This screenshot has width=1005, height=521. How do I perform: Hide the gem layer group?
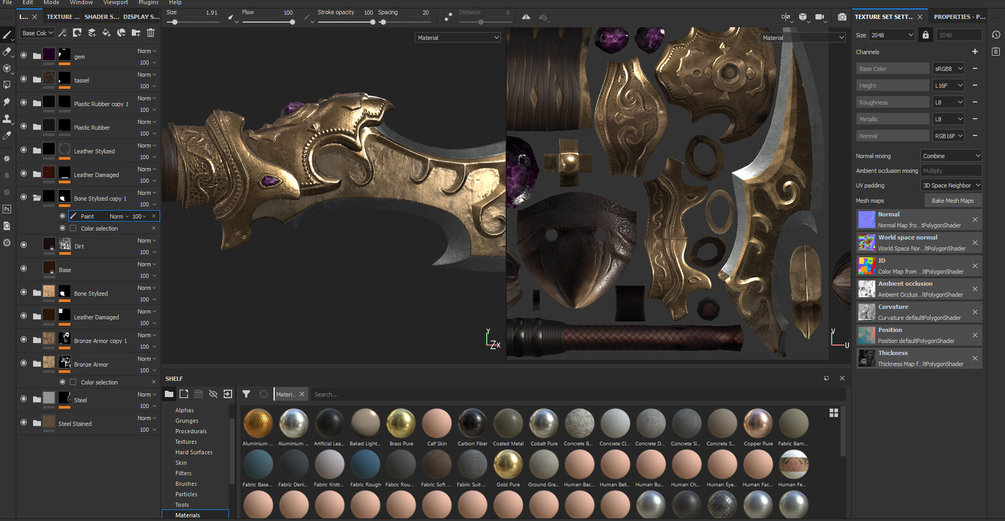tap(24, 56)
